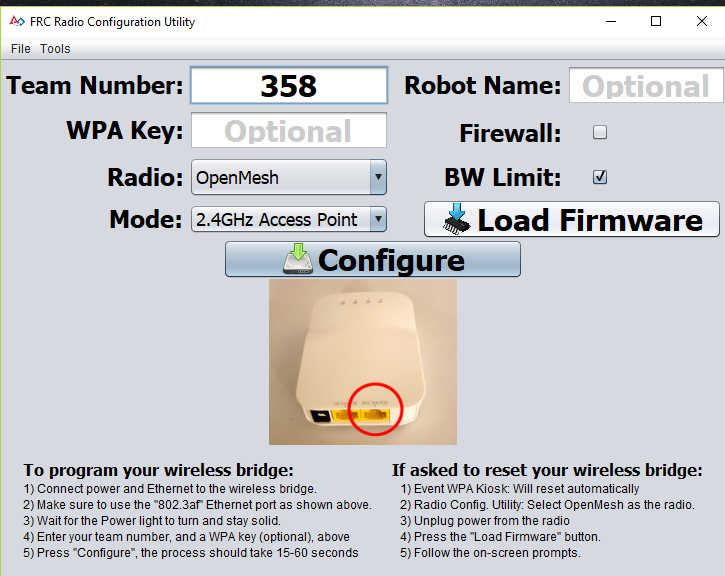The image size is (725, 576).
Task: Click the 'WPA Key:' label
Action: [x=125, y=130]
